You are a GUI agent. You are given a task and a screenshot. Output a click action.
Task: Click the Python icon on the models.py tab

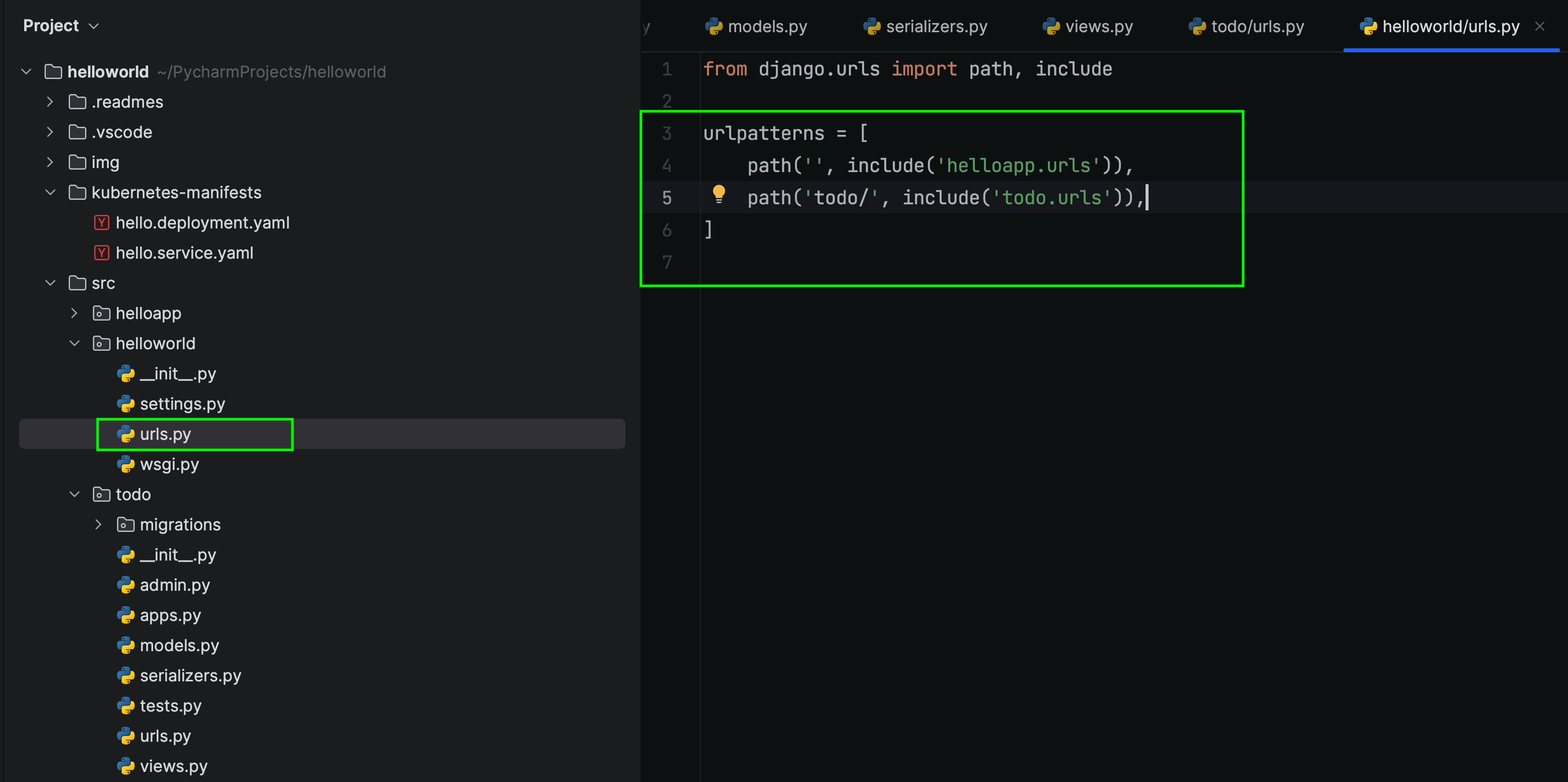pyautogui.click(x=715, y=26)
